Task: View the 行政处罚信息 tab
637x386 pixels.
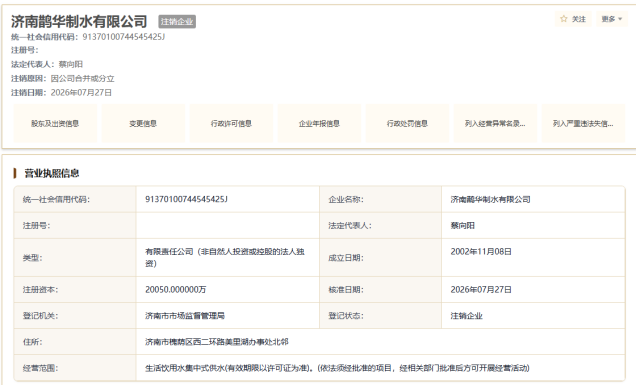Action: 407,123
